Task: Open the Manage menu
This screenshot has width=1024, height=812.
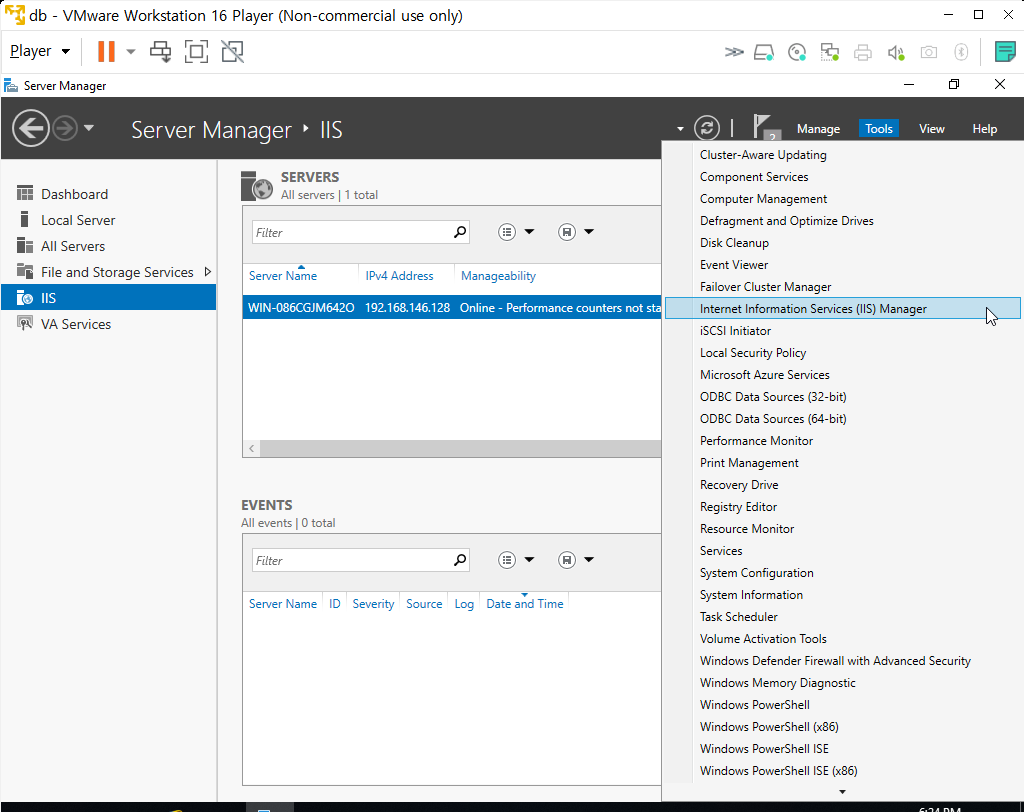Action: coord(818,129)
